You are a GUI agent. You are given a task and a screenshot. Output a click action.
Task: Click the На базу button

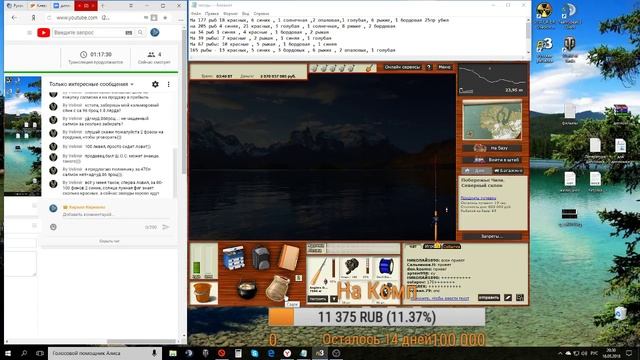(x=492, y=148)
